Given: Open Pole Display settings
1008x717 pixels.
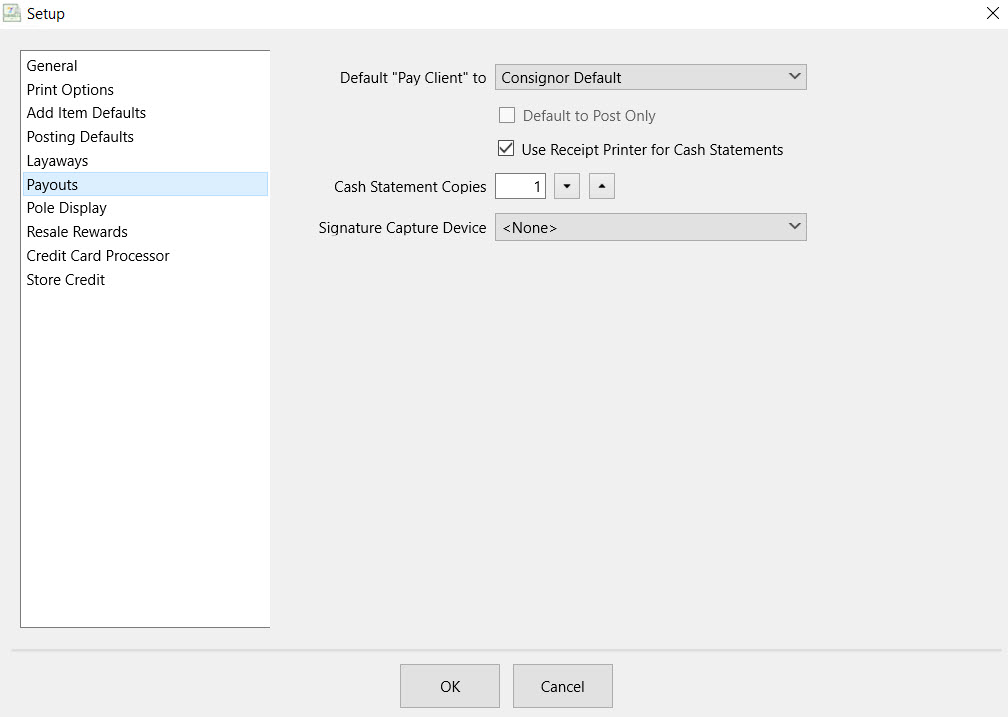Looking at the screenshot, I should coord(66,208).
